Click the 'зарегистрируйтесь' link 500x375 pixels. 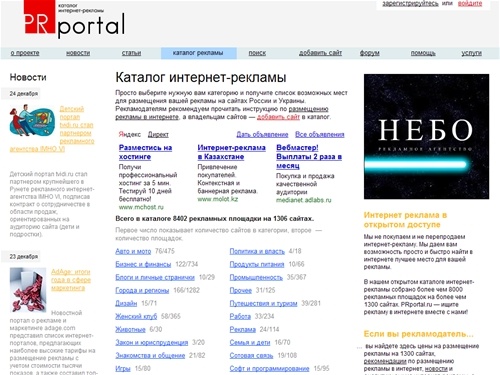click(410, 3)
